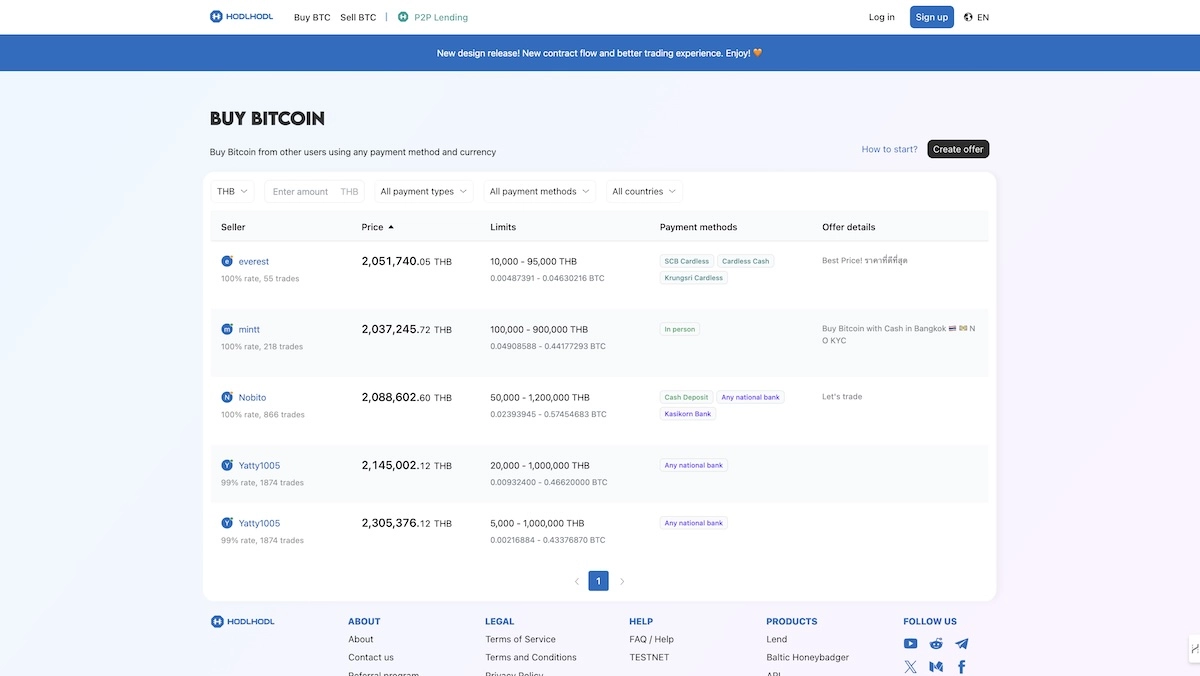The image size is (1200, 676).
Task: Sort by the Price column header
Action: [x=377, y=227]
